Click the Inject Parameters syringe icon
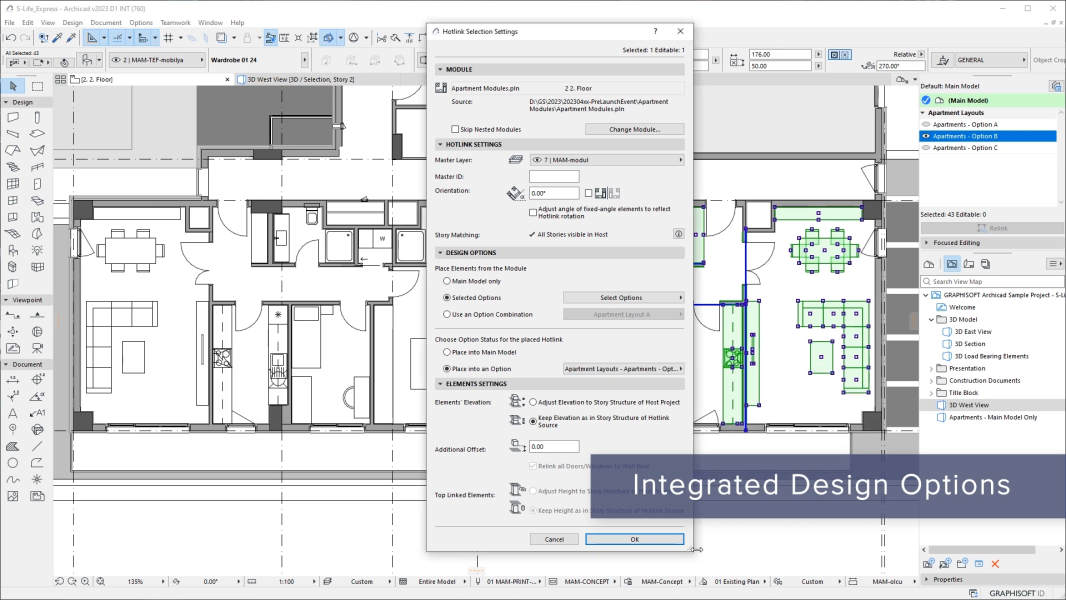Viewport: 1066px width, 600px height. (71, 38)
